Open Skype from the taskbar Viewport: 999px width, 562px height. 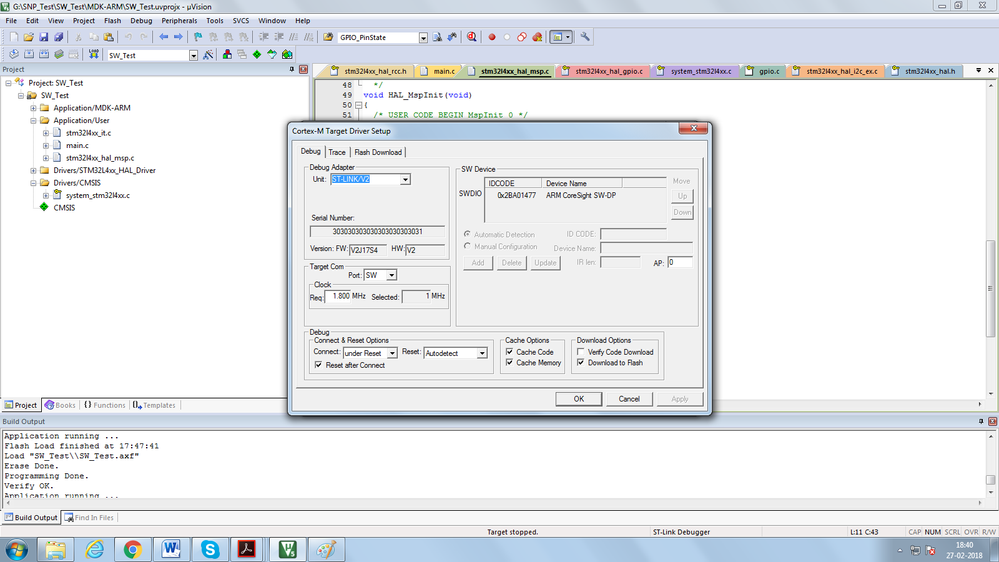pos(210,549)
